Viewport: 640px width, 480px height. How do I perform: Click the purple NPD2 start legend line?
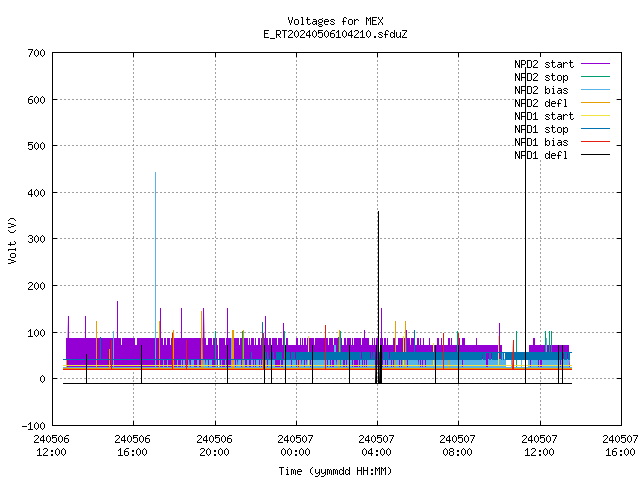point(596,64)
